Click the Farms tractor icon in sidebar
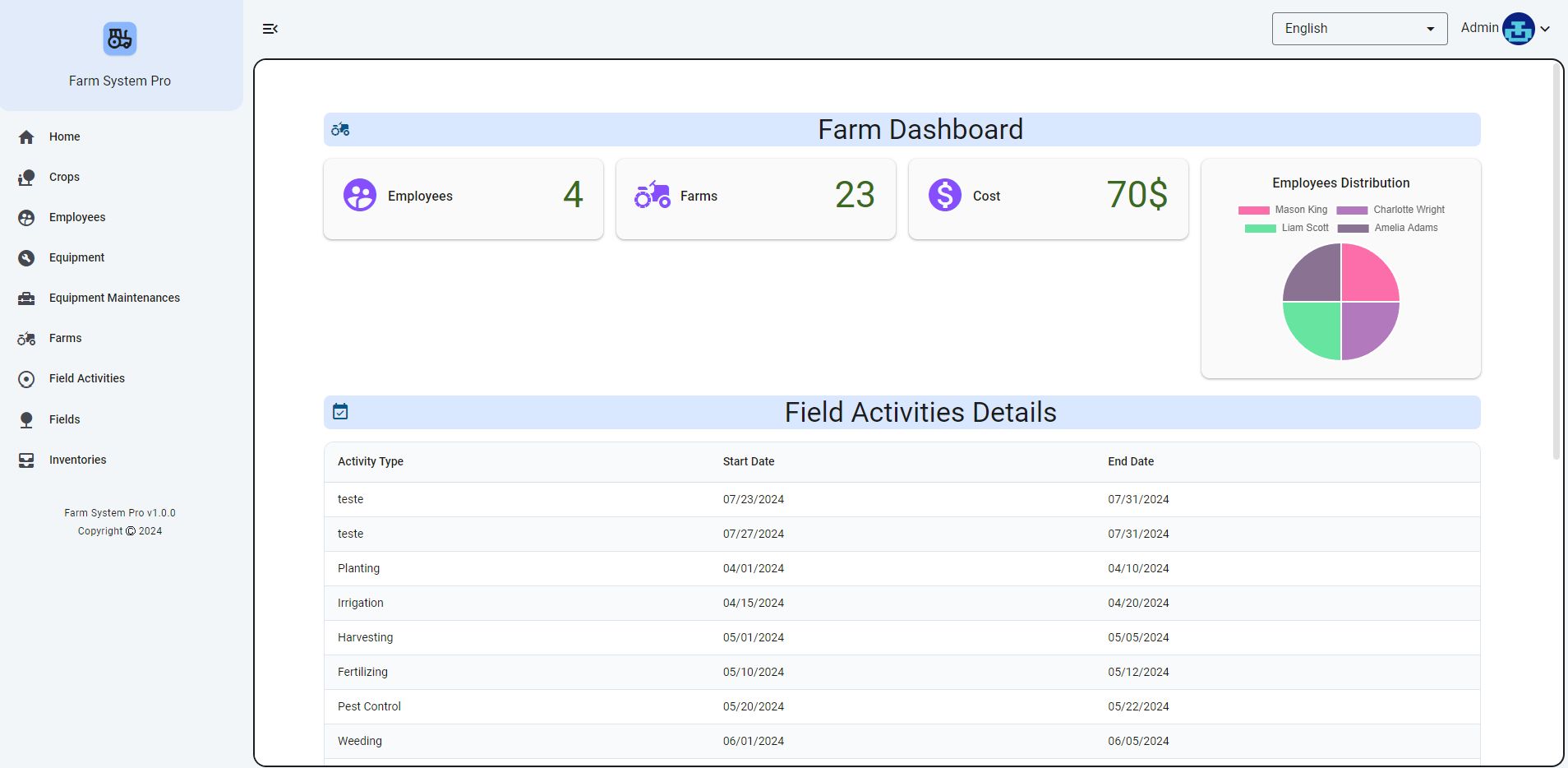 [x=26, y=339]
